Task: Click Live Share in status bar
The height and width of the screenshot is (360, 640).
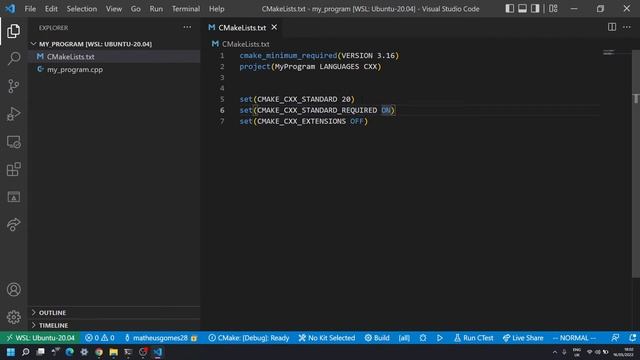Action: point(523,338)
